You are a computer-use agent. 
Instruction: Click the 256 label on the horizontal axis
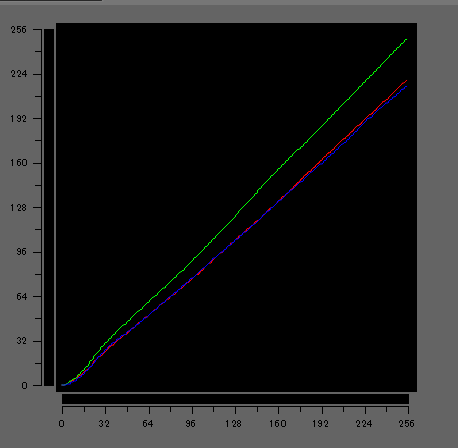pos(406,424)
